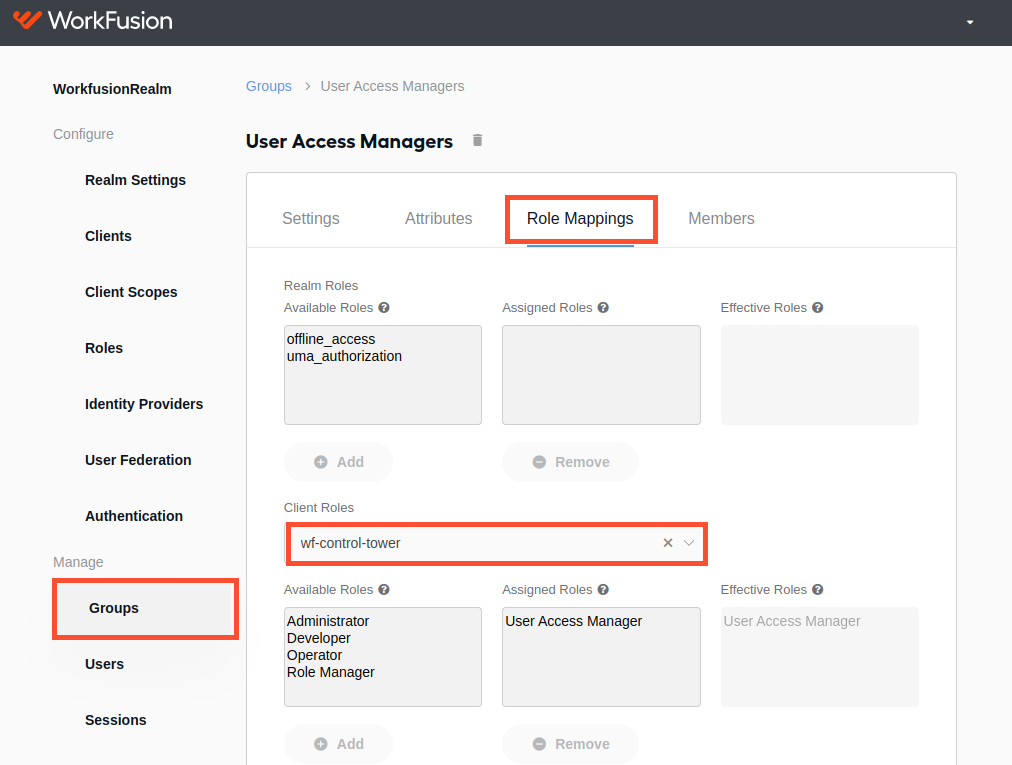This screenshot has height=765, width=1012.
Task: Click the Remove button under Client Roles
Action: click(571, 744)
